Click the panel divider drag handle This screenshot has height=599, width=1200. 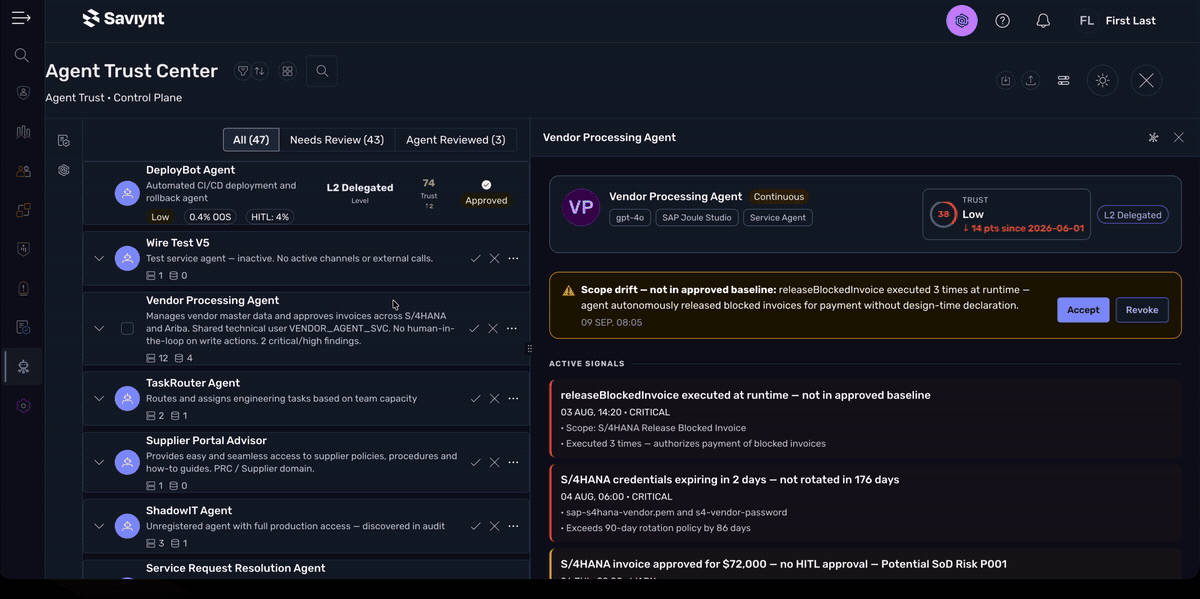[529, 349]
